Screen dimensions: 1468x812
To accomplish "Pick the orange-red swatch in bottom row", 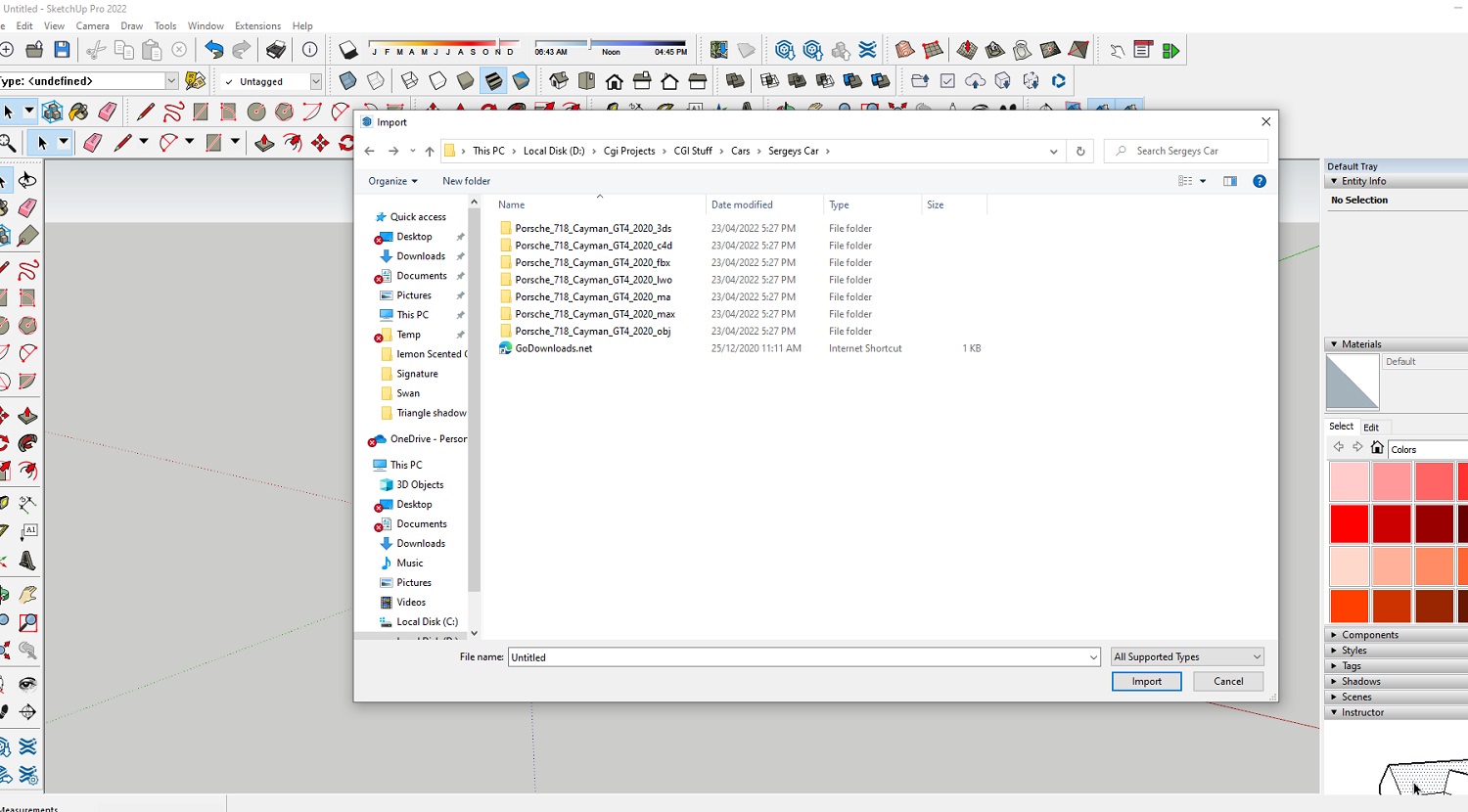I will tap(1349, 606).
